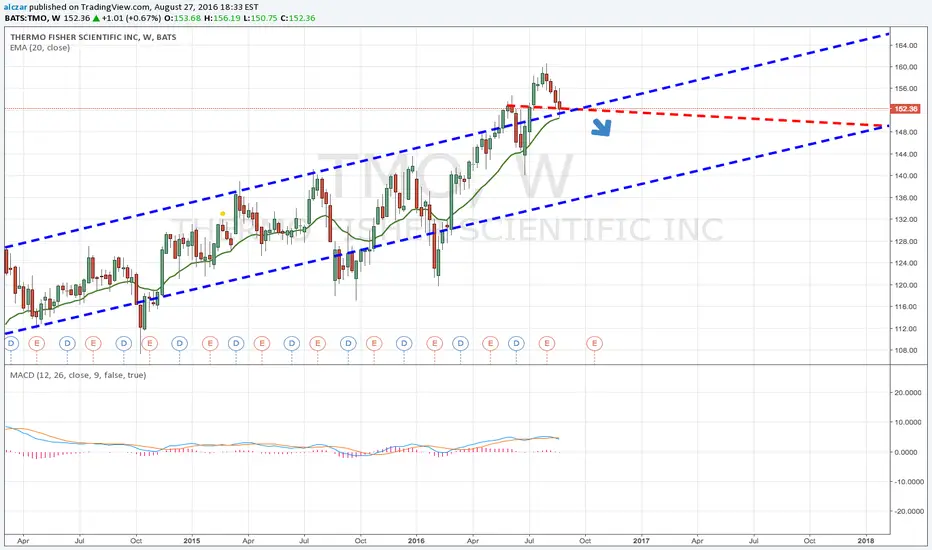Screen dimensions: 932x550
Task: Click the 108.00 price axis label
Action: 906,350
